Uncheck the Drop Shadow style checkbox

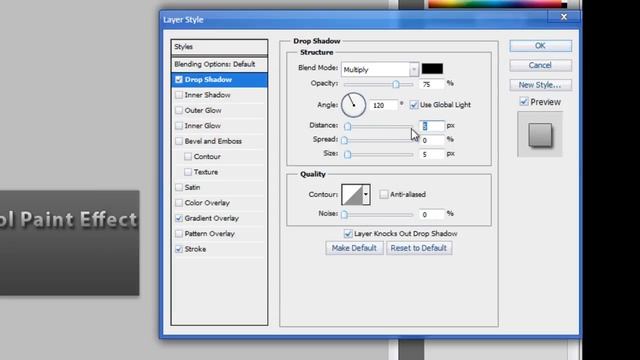[x=179, y=80]
